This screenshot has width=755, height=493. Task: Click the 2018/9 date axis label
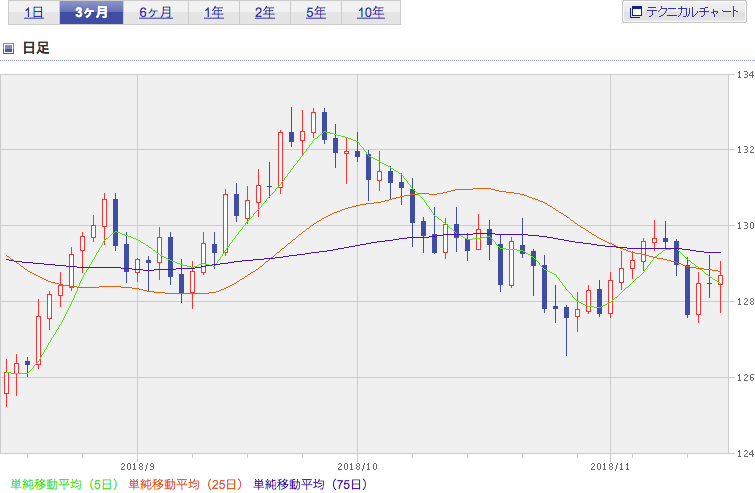coord(137,467)
